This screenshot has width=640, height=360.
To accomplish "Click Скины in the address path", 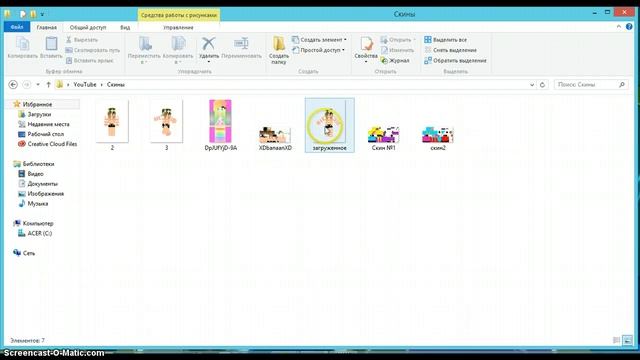I will coord(116,84).
